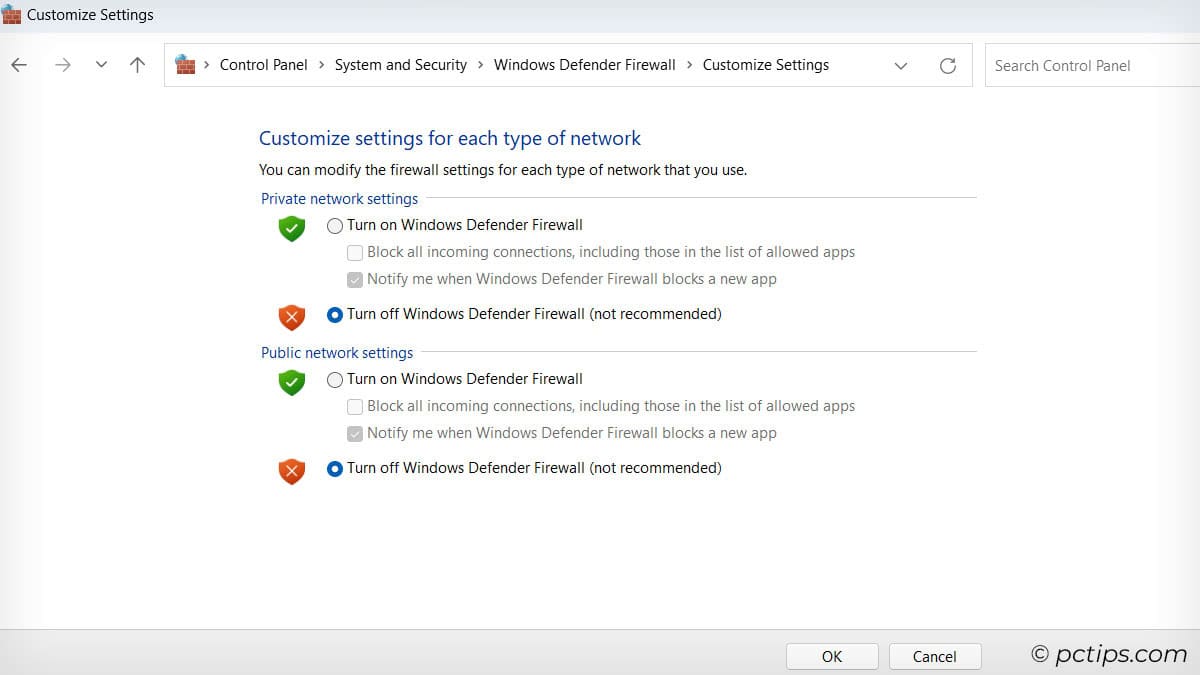Open the recent pages dropdown next to forward arrow
Image resolution: width=1200 pixels, height=675 pixels.
(101, 64)
